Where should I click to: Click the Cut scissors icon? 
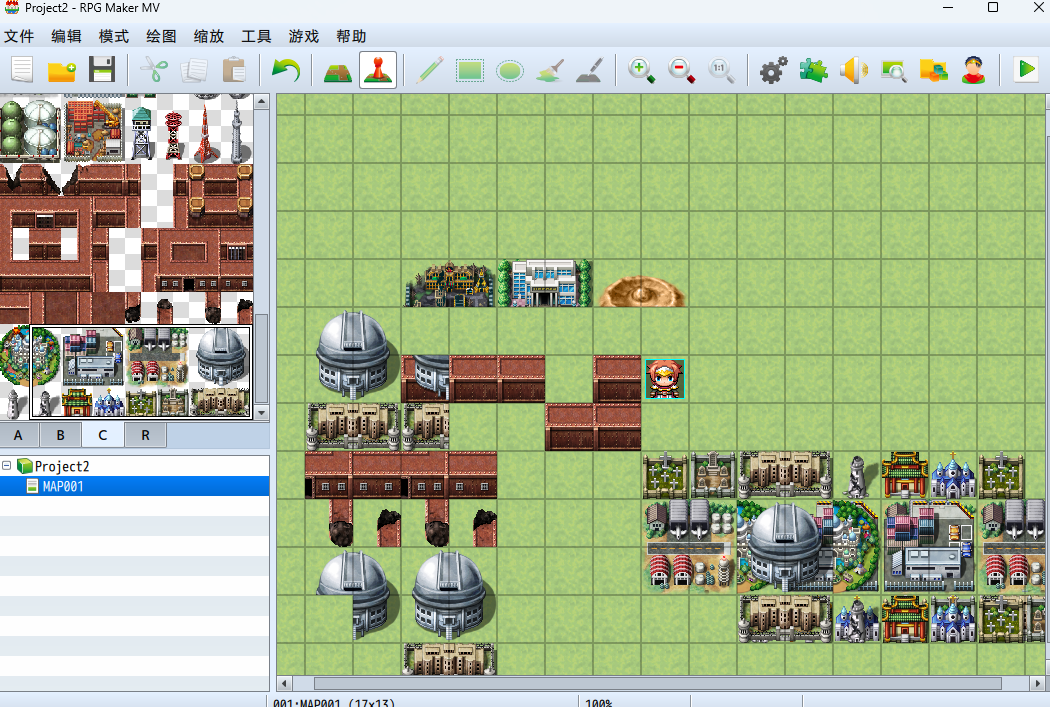click(154, 70)
